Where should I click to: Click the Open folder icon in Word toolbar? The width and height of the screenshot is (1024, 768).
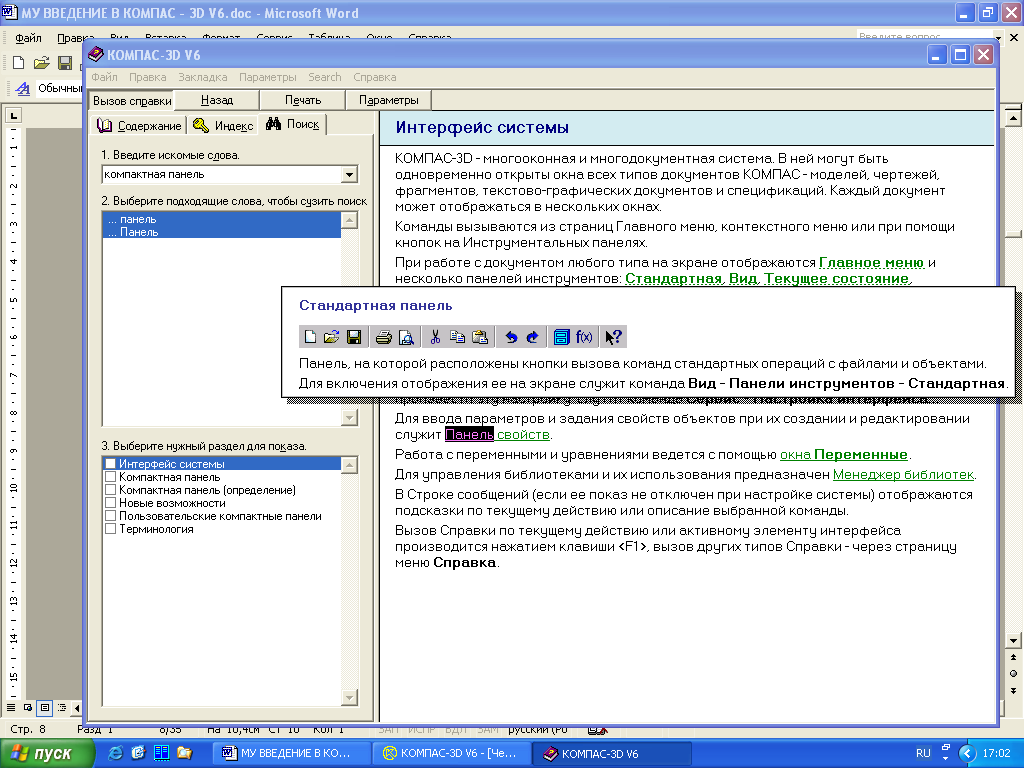coord(42,63)
